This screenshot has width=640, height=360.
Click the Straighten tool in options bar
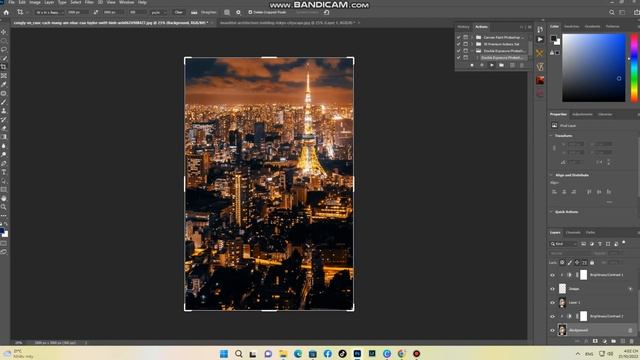tap(204, 12)
